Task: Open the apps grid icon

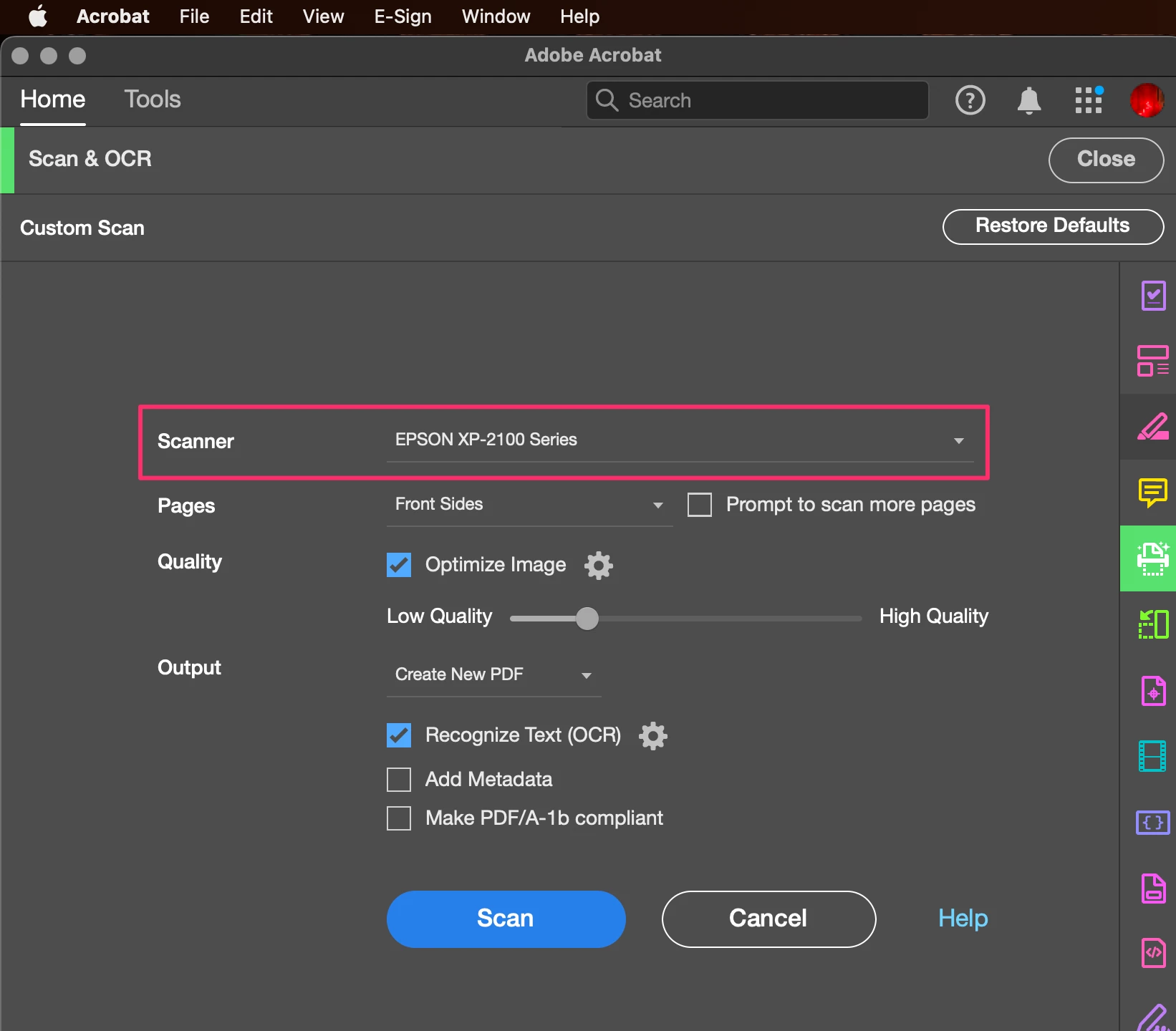Action: click(x=1089, y=100)
